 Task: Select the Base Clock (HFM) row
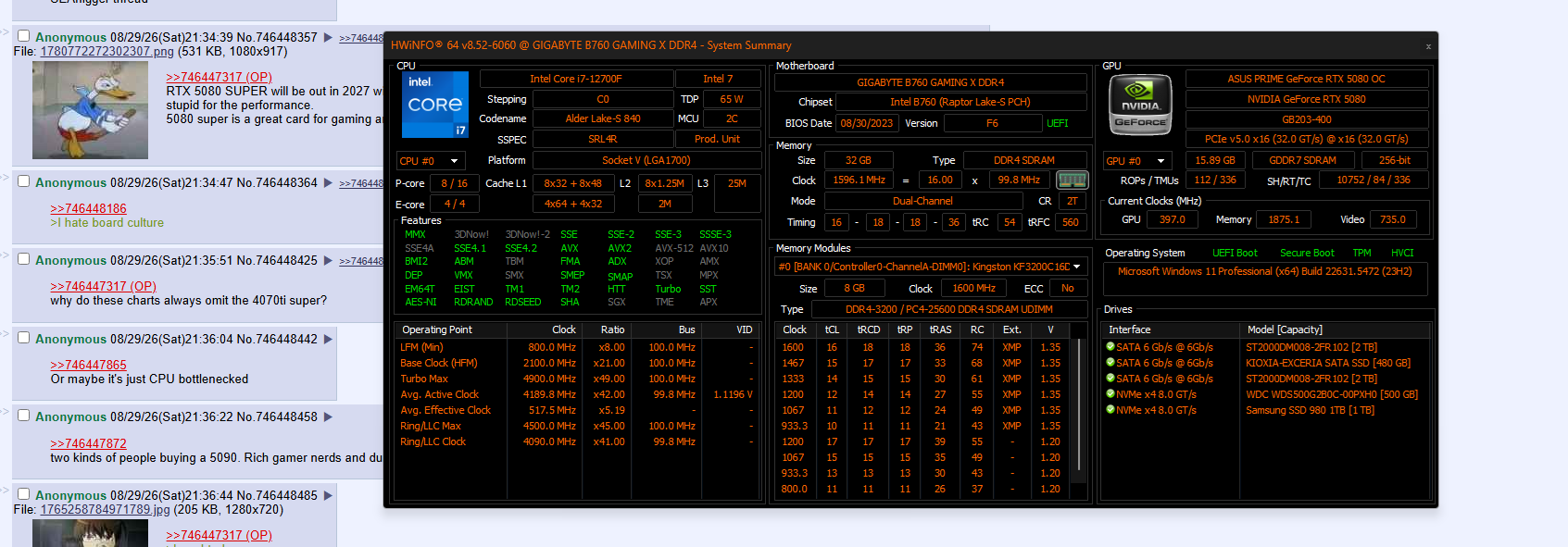coord(577,364)
